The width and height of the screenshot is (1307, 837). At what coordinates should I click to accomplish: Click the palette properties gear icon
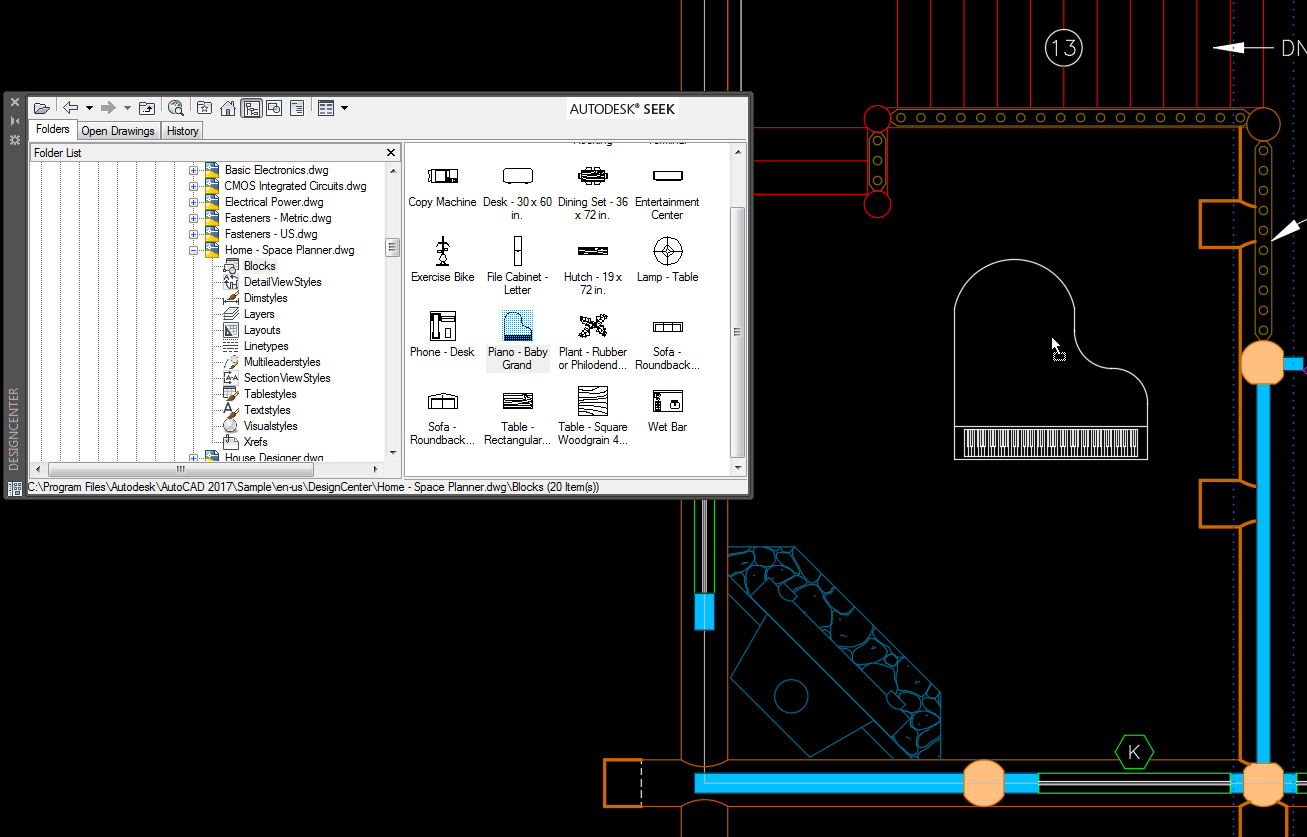point(15,141)
